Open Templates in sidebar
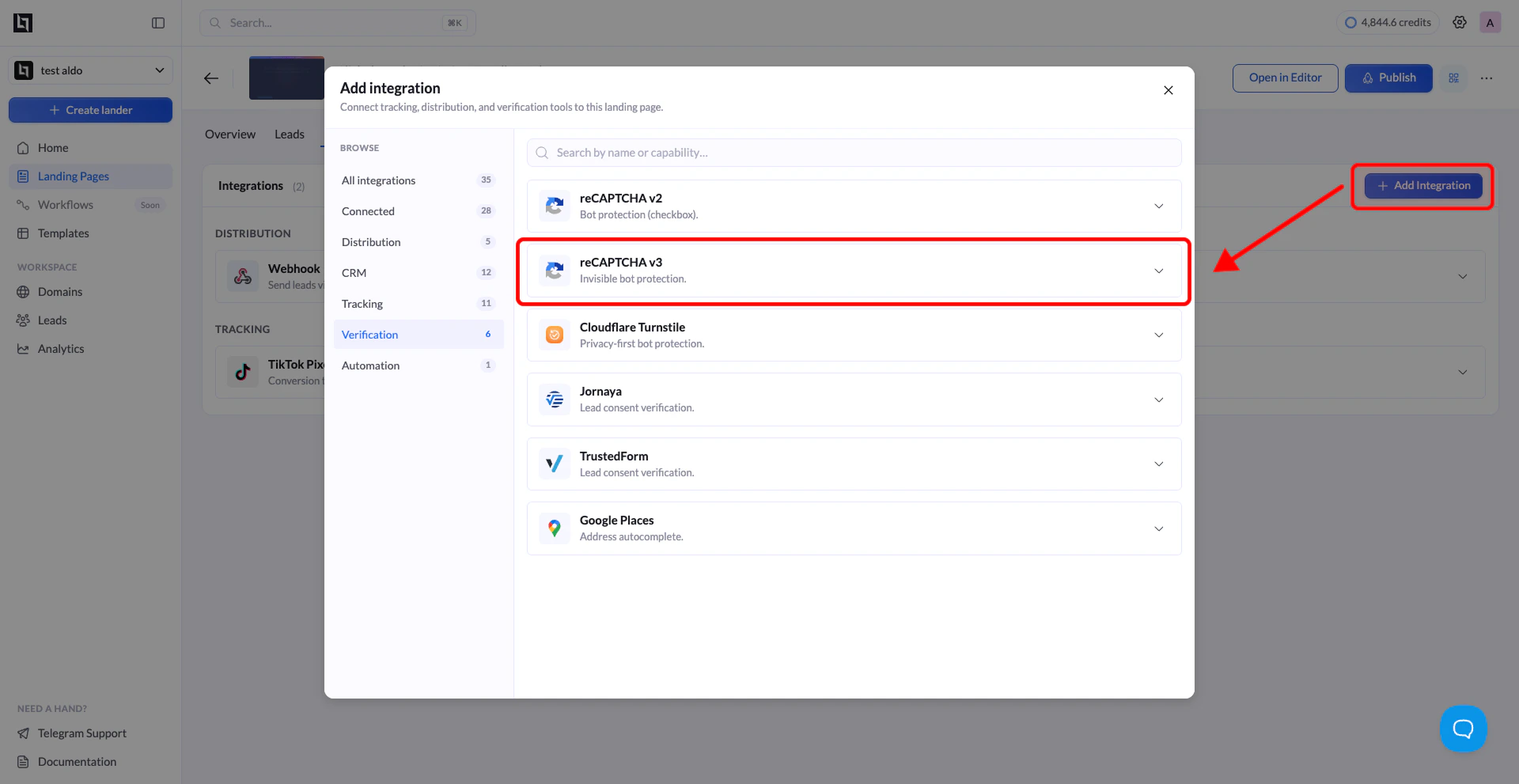This screenshot has width=1519, height=784. pos(90,233)
